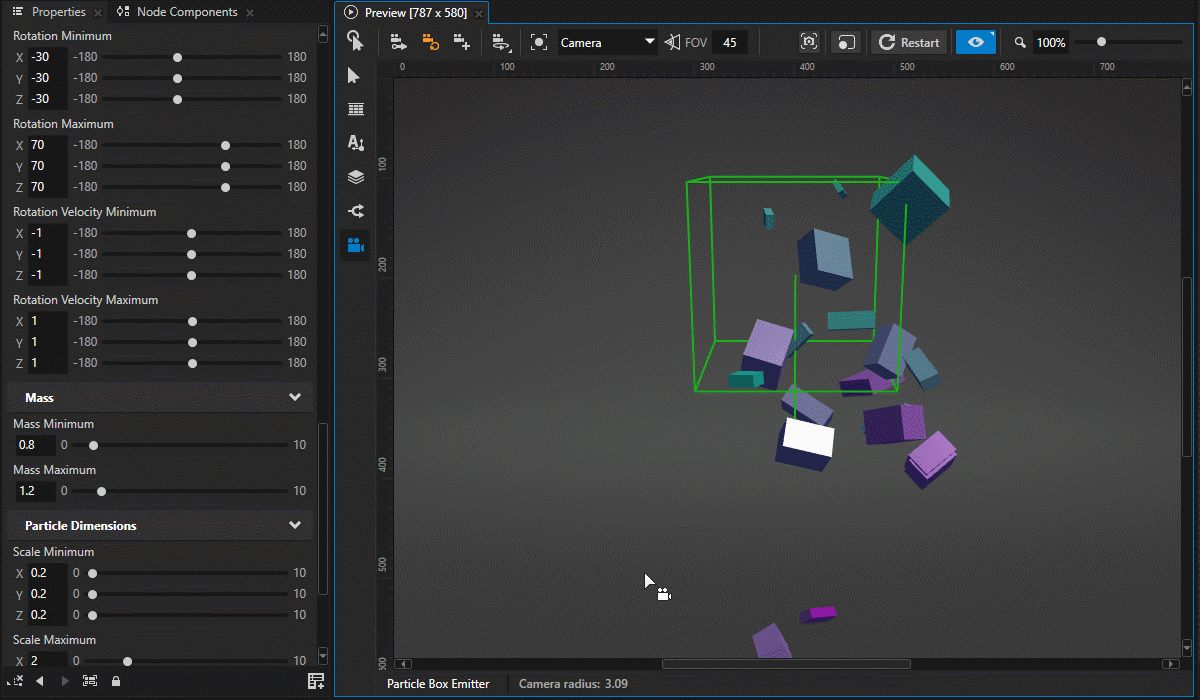Collapse the Mass section
1200x700 pixels.
pyautogui.click(x=294, y=397)
